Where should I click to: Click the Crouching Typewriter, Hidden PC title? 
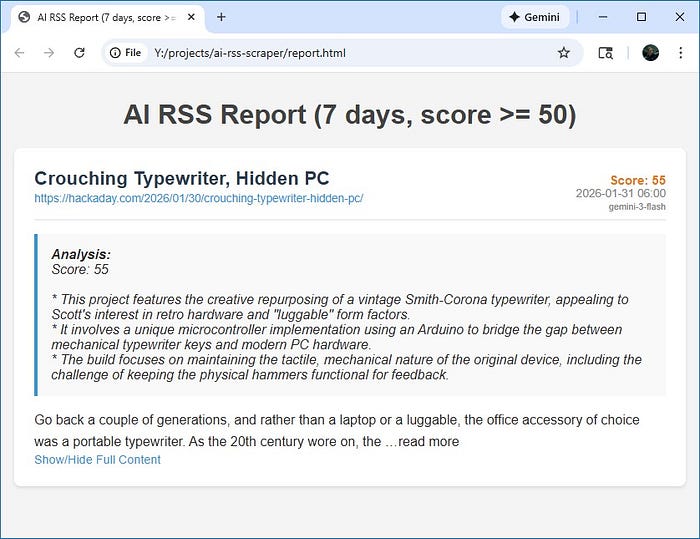(181, 178)
